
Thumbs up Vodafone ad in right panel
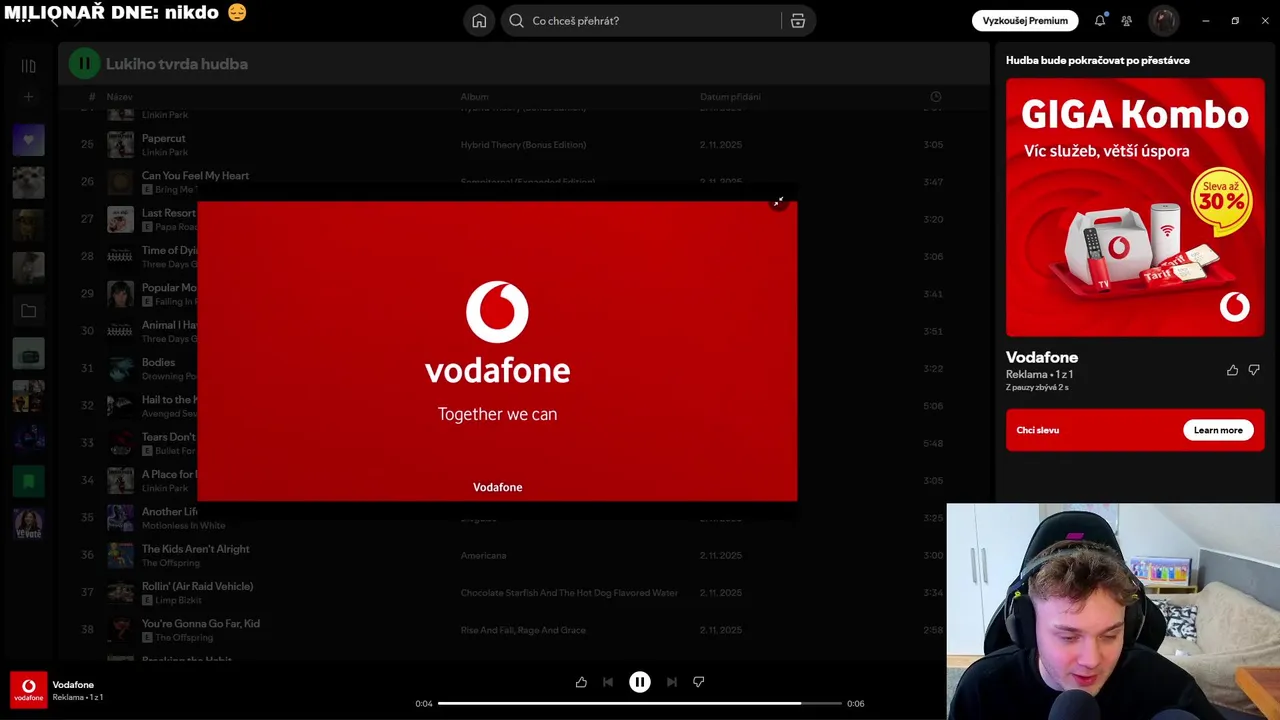[x=1232, y=370]
